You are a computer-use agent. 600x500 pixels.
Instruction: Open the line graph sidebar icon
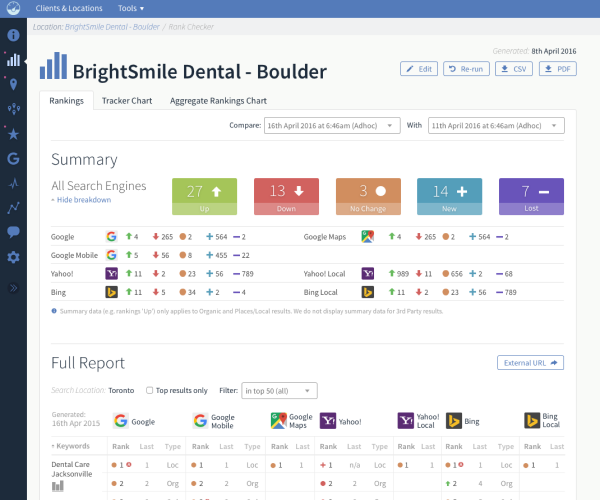pos(13,208)
